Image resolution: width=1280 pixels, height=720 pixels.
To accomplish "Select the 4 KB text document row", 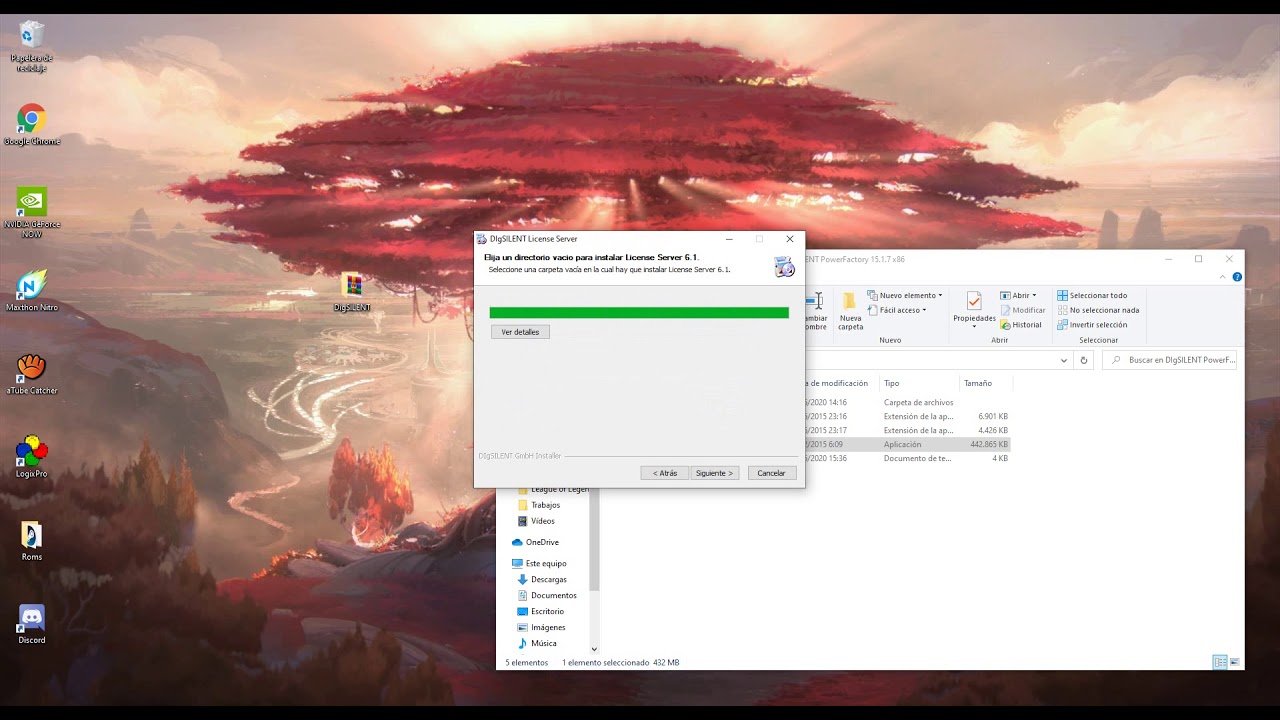I will pos(907,458).
